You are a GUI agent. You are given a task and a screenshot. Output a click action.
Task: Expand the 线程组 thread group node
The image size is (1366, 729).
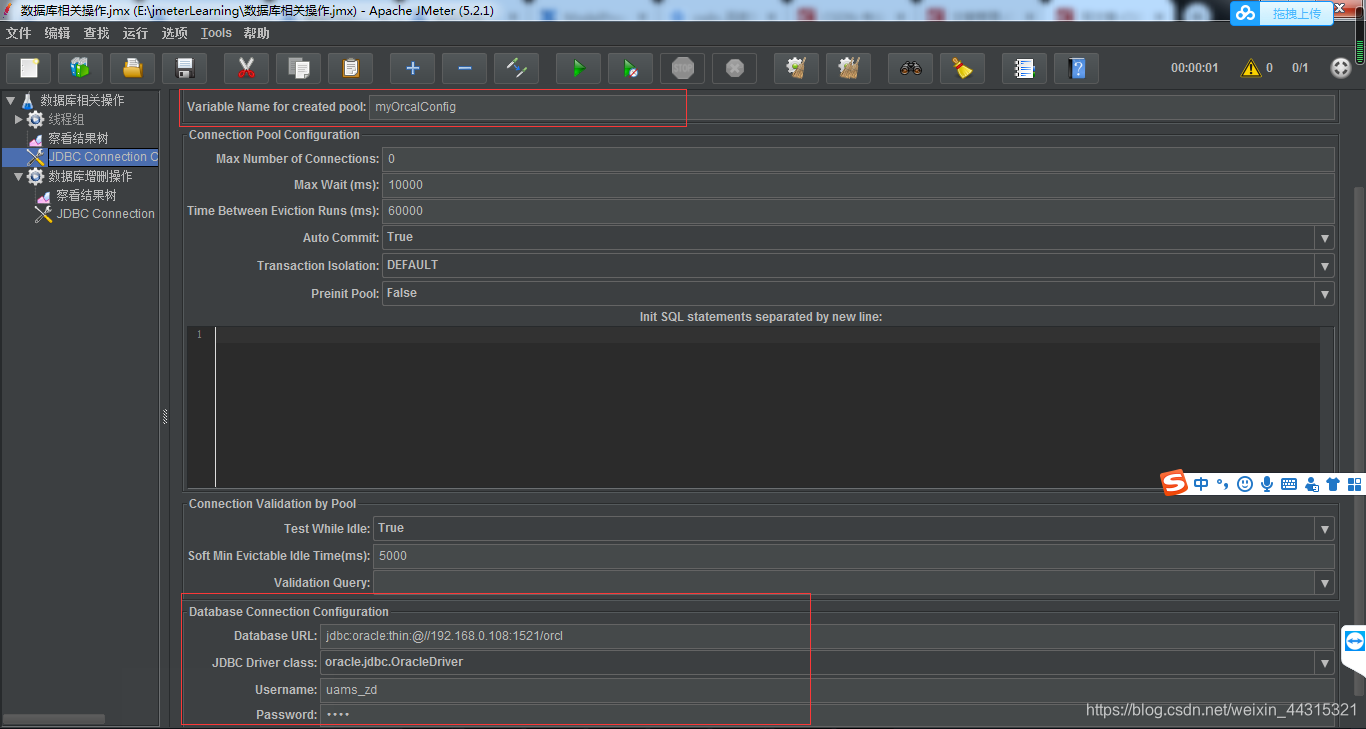pyautogui.click(x=18, y=119)
